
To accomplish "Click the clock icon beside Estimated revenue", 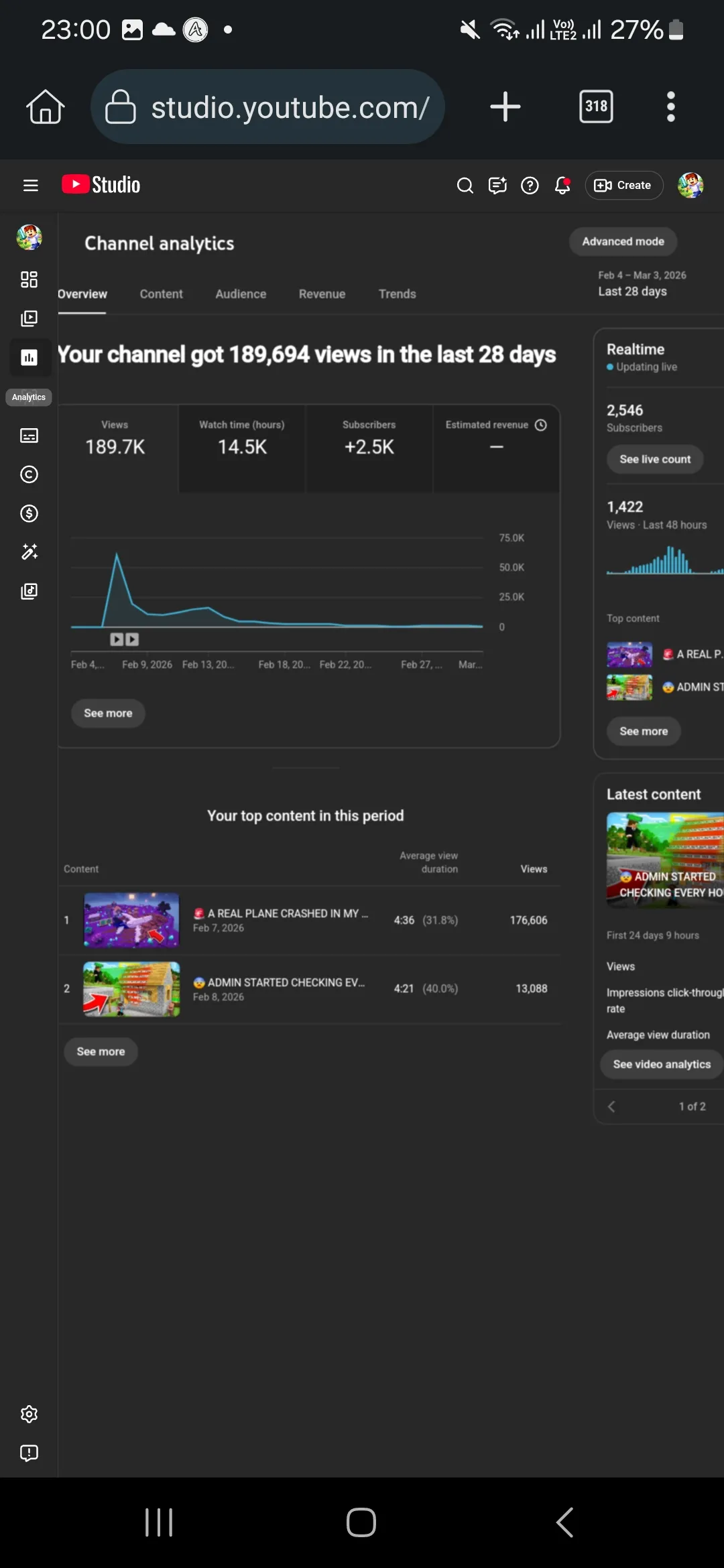I will (541, 425).
